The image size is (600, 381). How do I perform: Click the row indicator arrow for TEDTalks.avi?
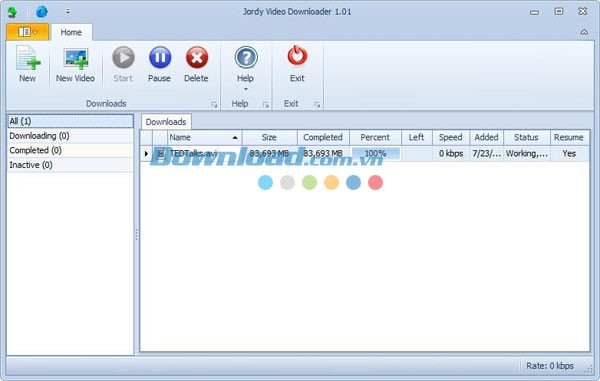coord(146,153)
